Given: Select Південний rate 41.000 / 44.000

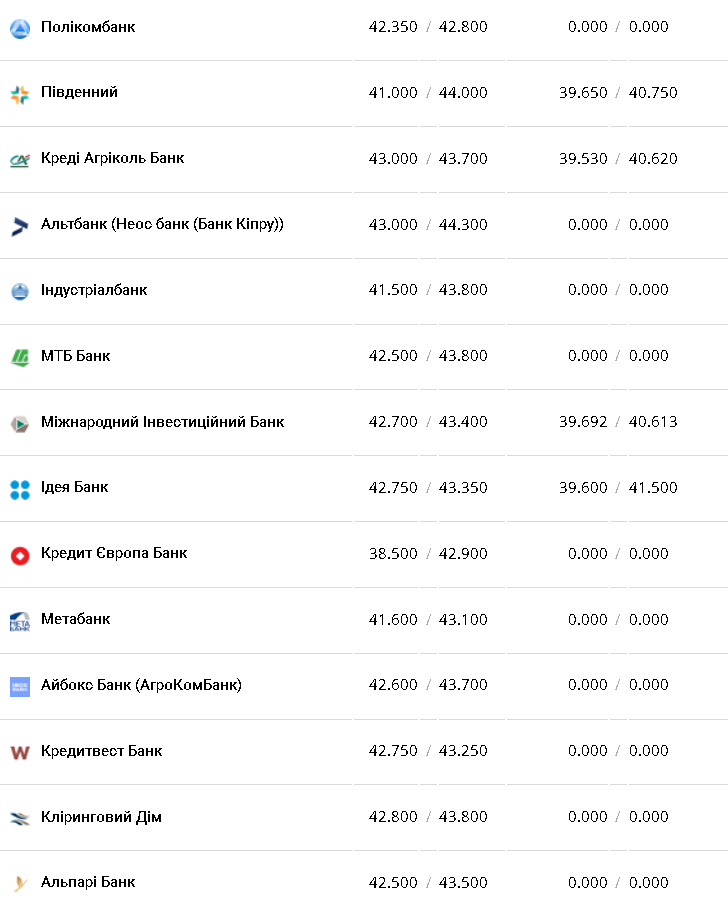Looking at the screenshot, I should [428, 93].
